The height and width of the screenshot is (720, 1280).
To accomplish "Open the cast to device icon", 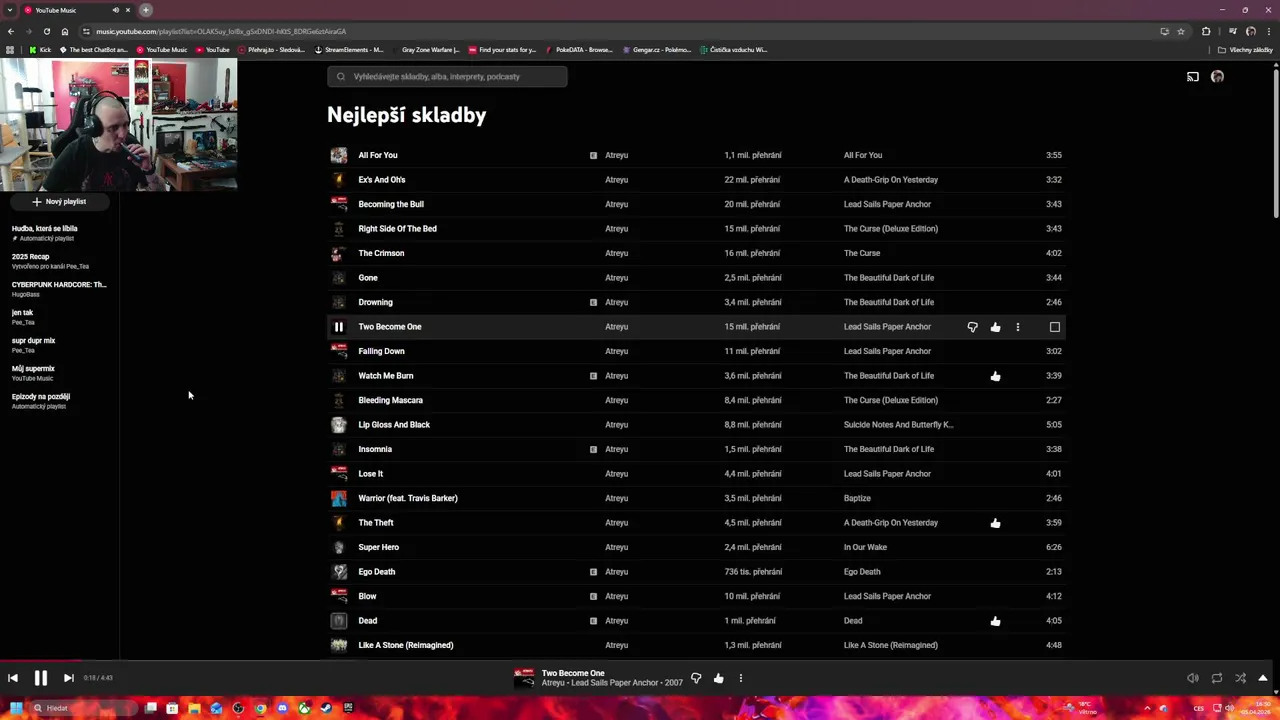I will point(1193,77).
